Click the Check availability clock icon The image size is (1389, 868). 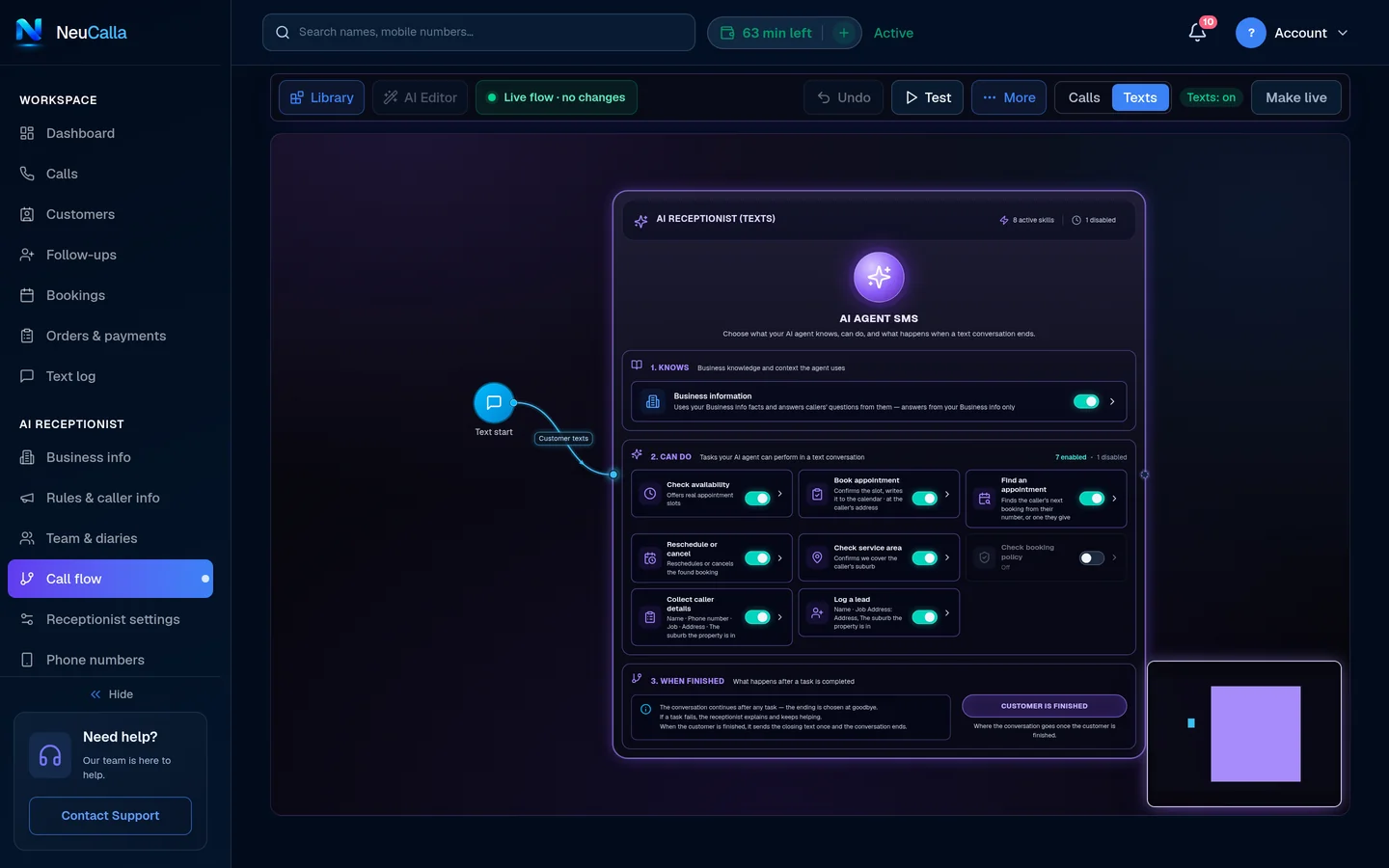coord(650,494)
